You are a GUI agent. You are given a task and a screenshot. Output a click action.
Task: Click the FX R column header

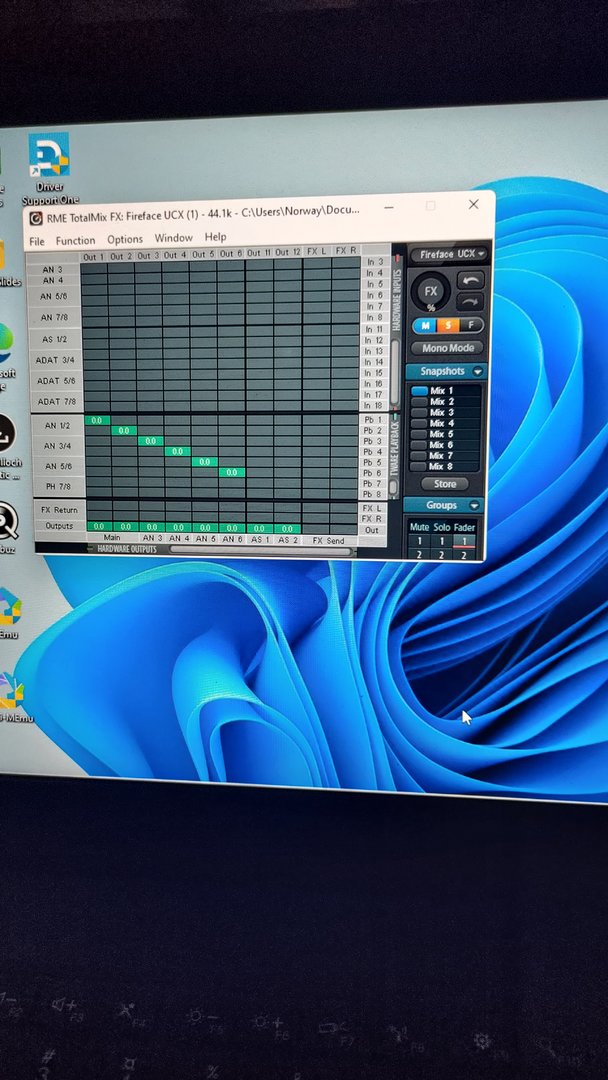tap(346, 251)
